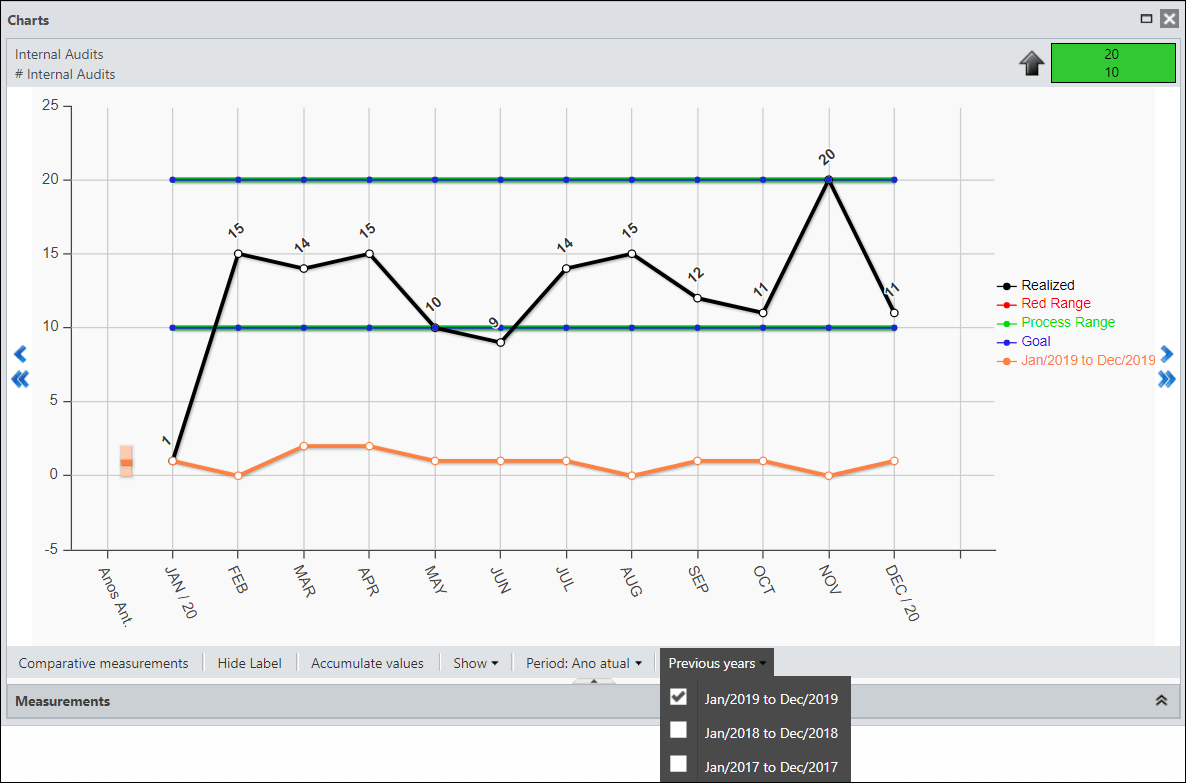
Task: Click Comparative measurements
Action: 104,663
